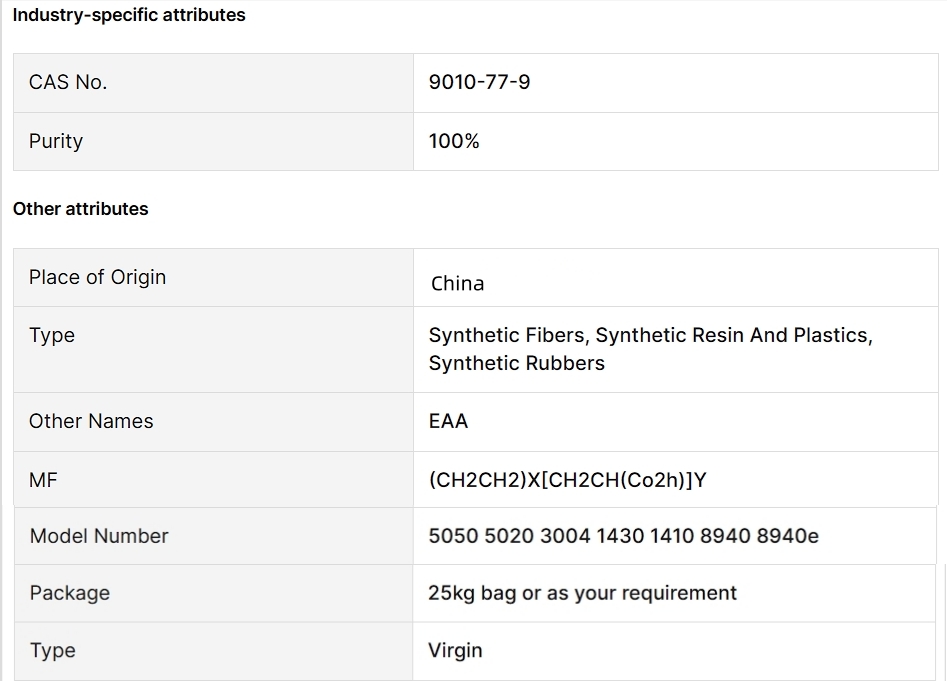The width and height of the screenshot is (947, 681).
Task: Select the Place of Origin label
Action: point(97,277)
